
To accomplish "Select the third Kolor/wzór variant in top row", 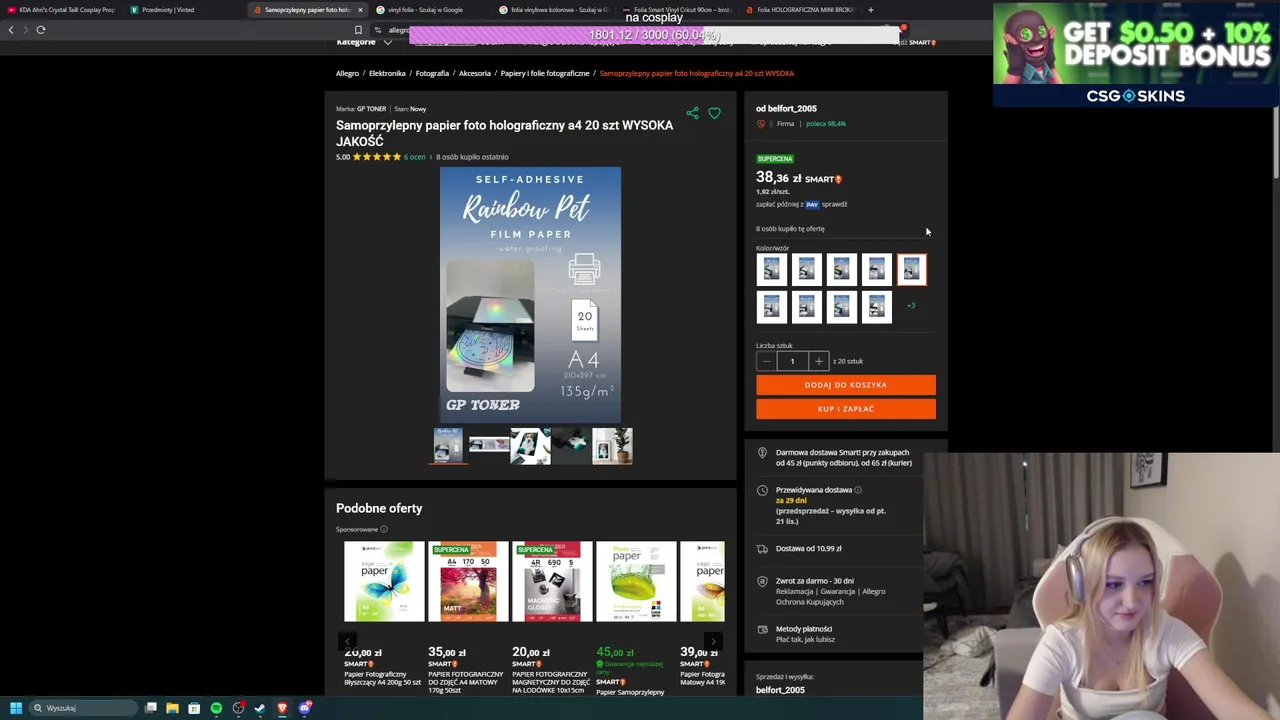I will pos(841,270).
